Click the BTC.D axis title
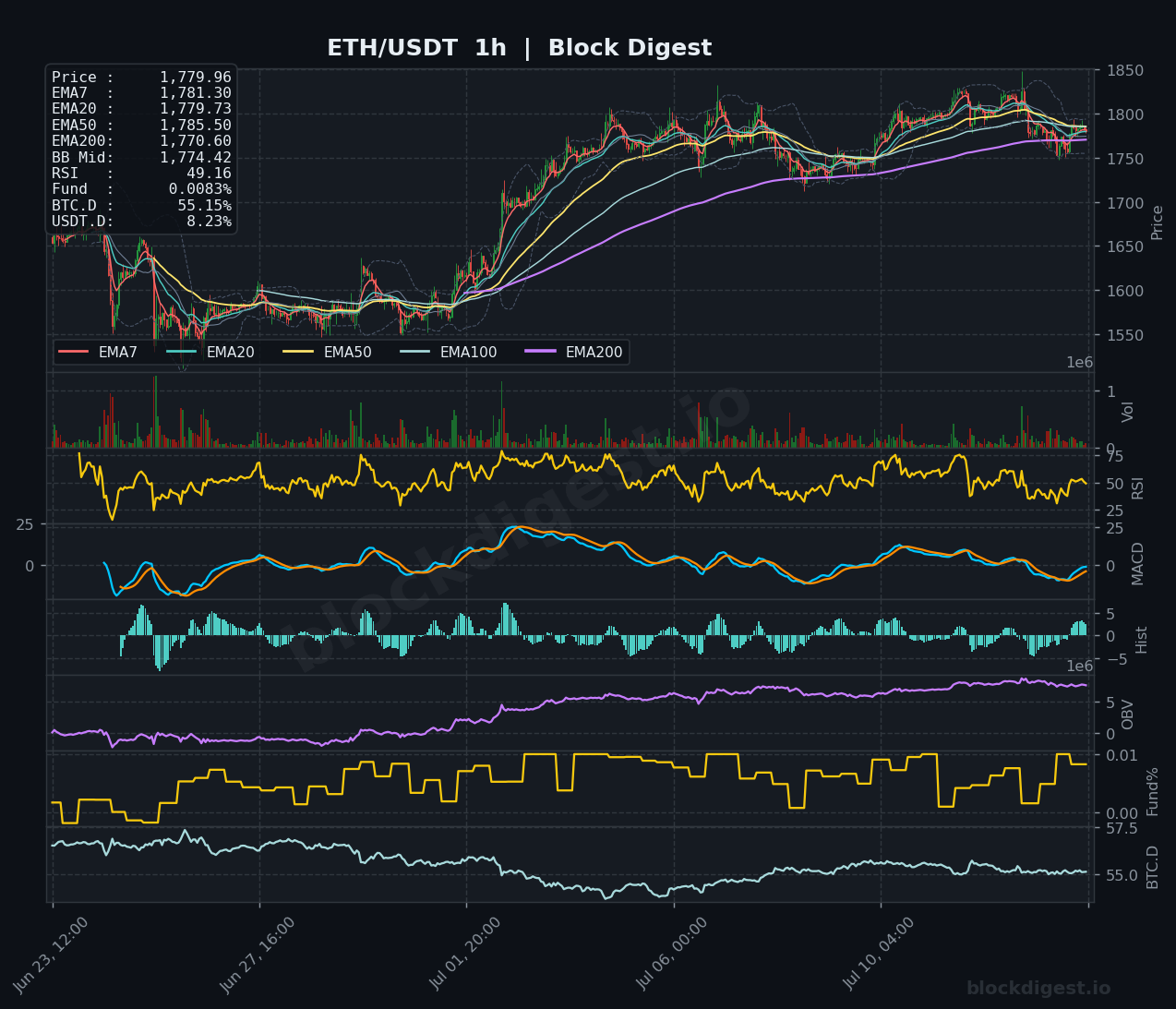The image size is (1176, 1009). [x=1153, y=868]
